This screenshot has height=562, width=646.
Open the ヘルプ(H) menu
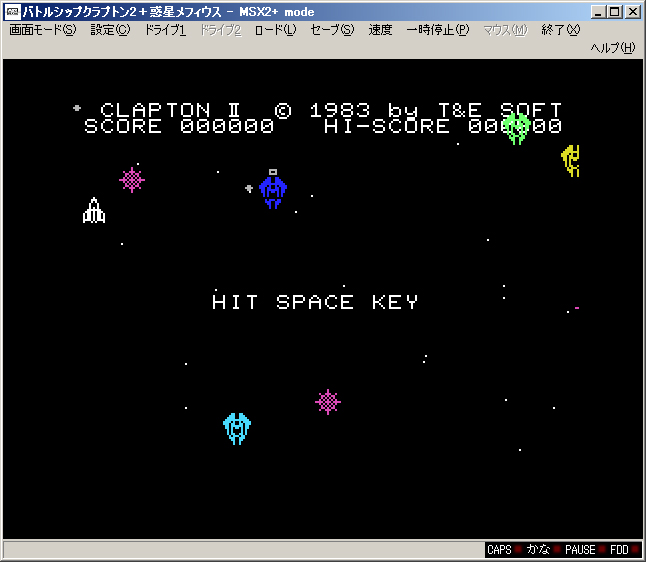point(612,48)
